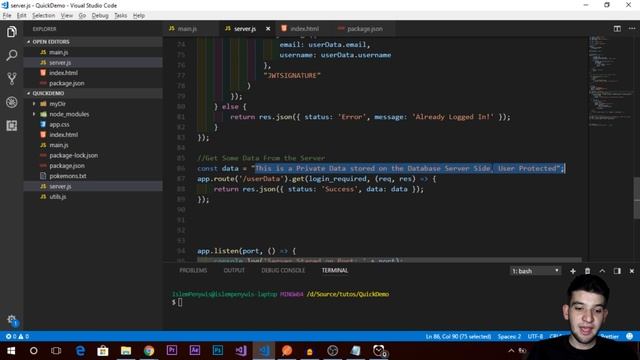640x360 pixels.
Task: Click UTF-8 encoding status entry
Action: pyautogui.click(x=535, y=336)
